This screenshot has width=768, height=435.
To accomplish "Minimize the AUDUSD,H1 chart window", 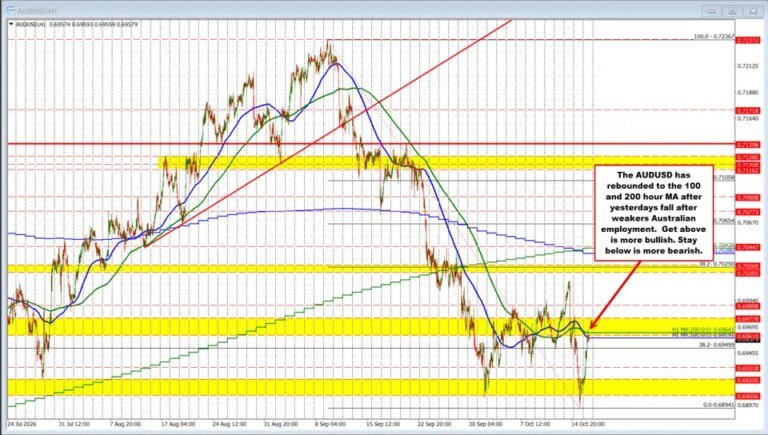I will click(713, 10).
